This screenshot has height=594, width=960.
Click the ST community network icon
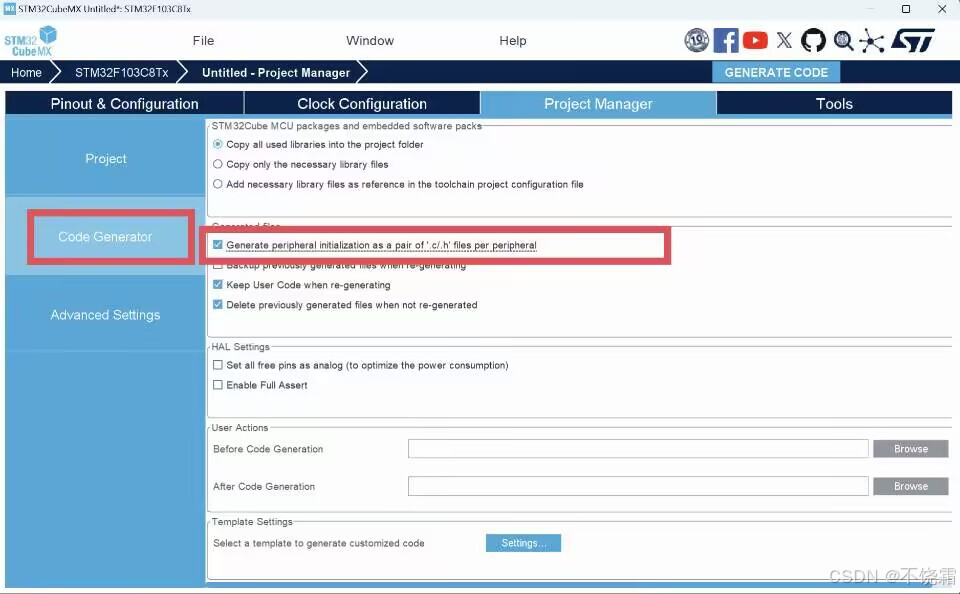872,41
